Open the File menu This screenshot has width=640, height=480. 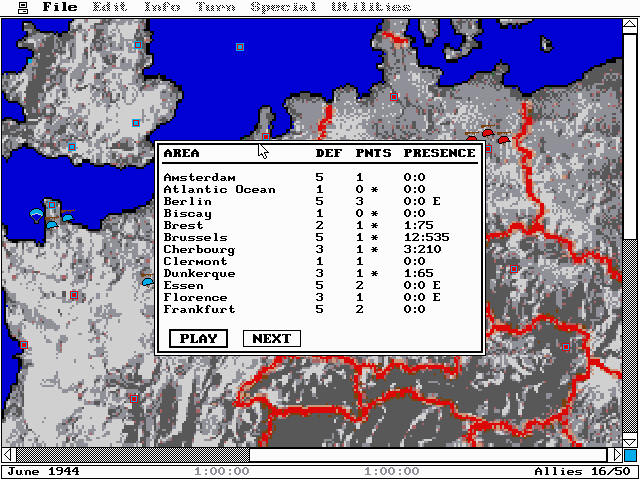point(60,7)
